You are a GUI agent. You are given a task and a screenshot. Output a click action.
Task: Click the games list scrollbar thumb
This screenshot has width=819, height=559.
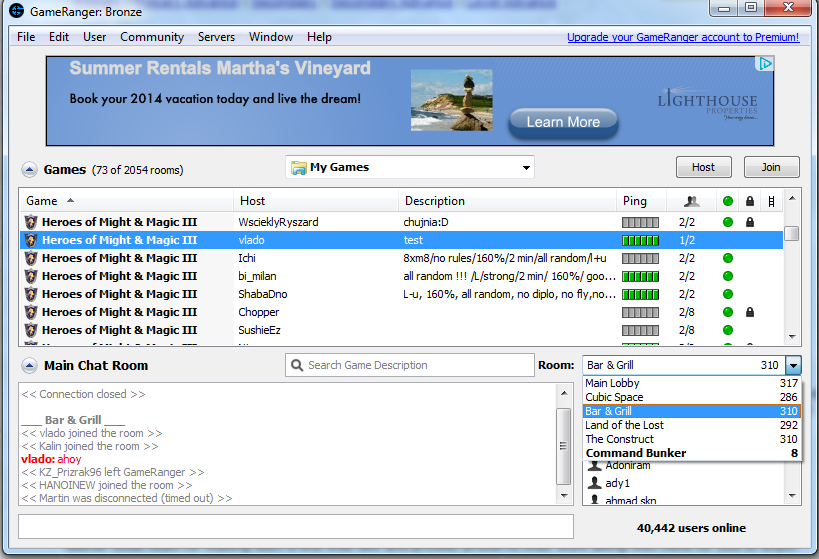tap(792, 233)
